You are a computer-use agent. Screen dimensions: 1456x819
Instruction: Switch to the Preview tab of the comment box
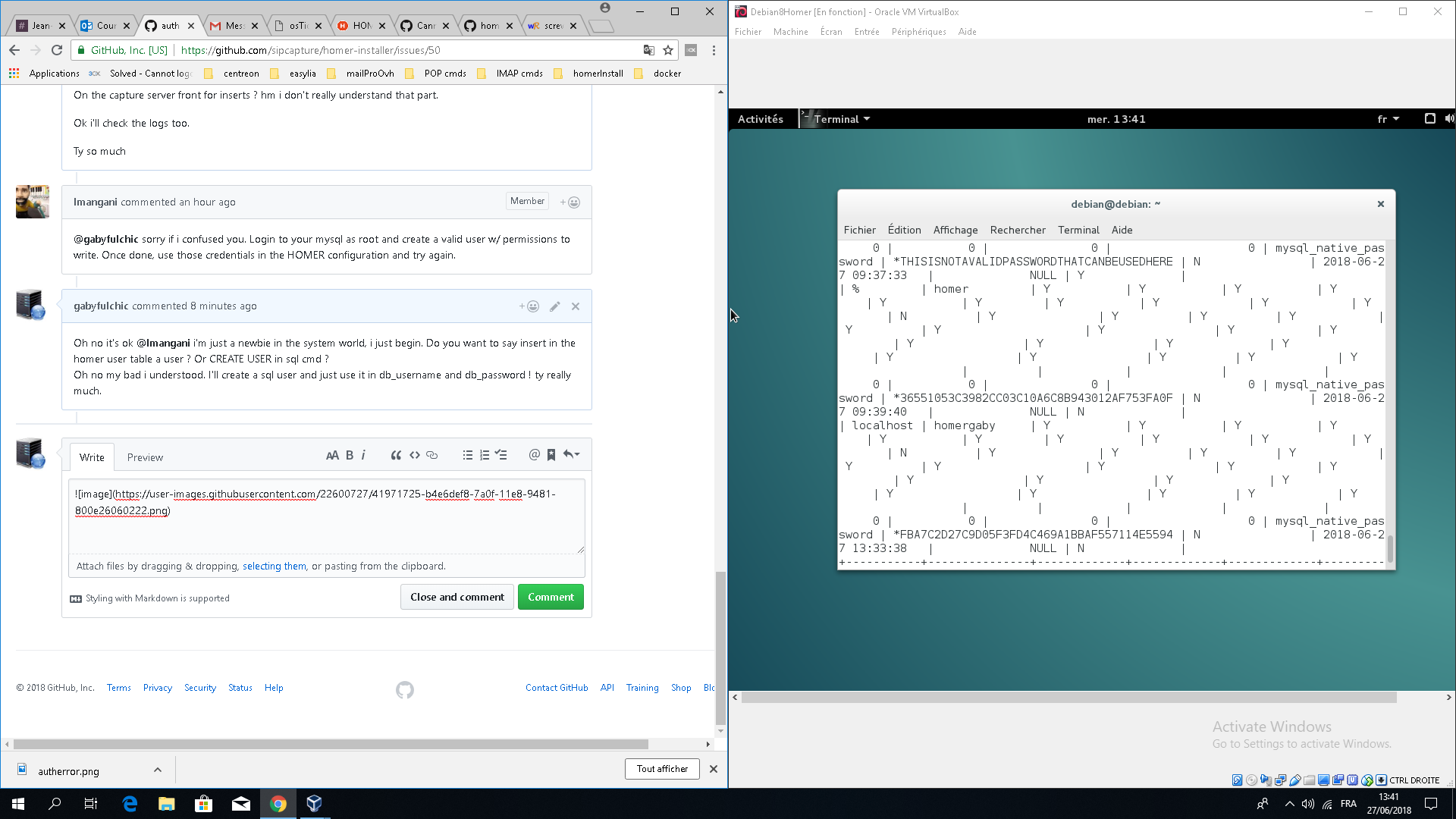144,457
